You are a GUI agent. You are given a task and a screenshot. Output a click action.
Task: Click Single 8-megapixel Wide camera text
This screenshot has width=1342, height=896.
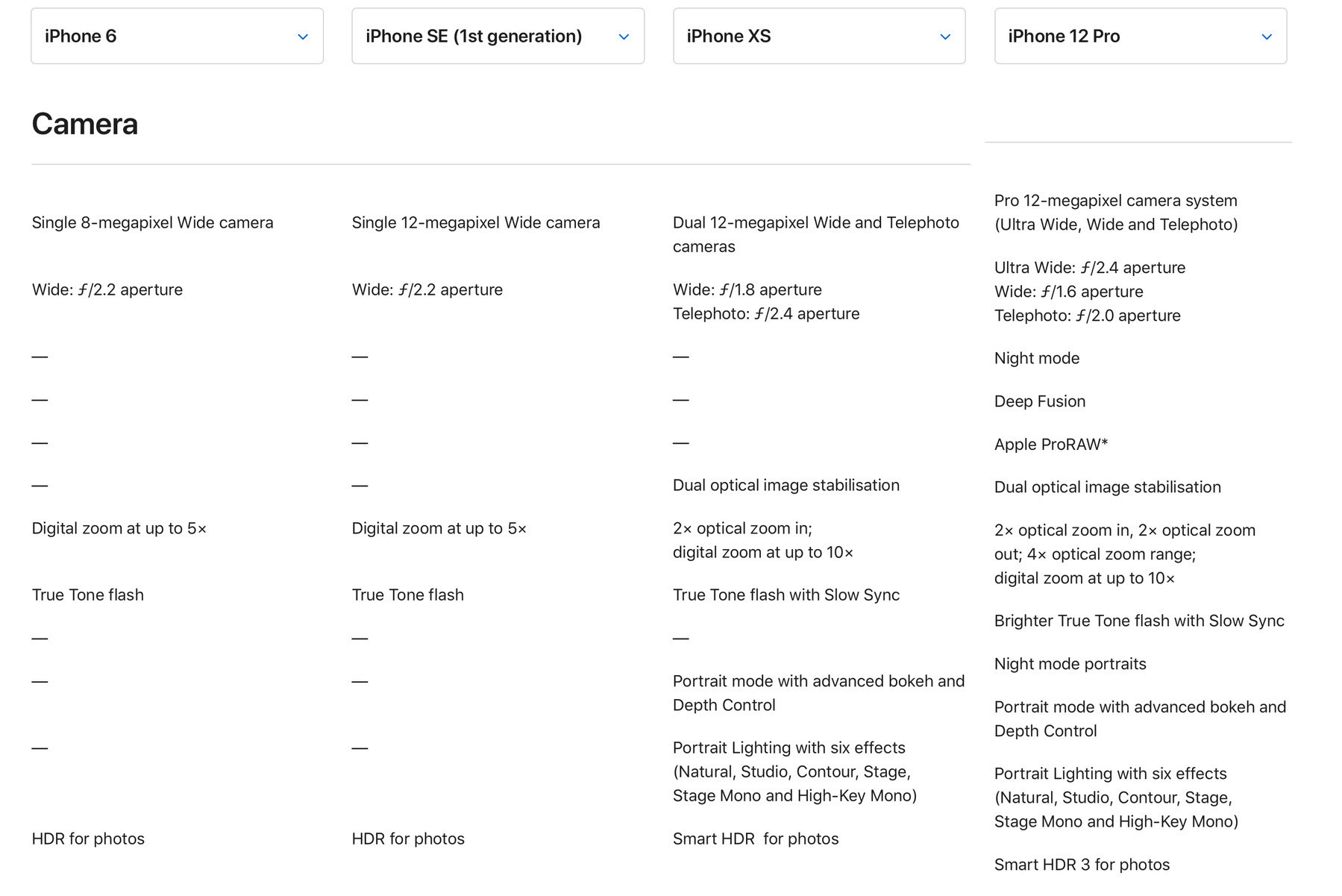coord(152,223)
